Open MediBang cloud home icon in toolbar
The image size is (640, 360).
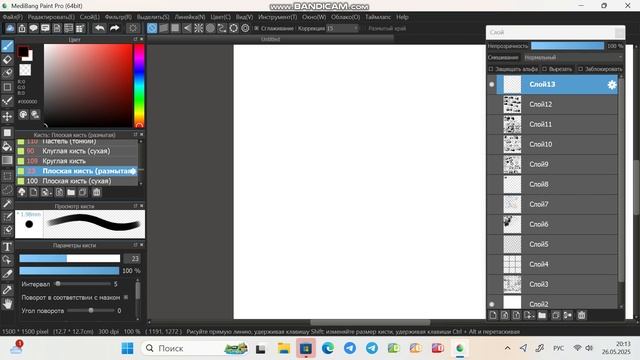coord(10,28)
